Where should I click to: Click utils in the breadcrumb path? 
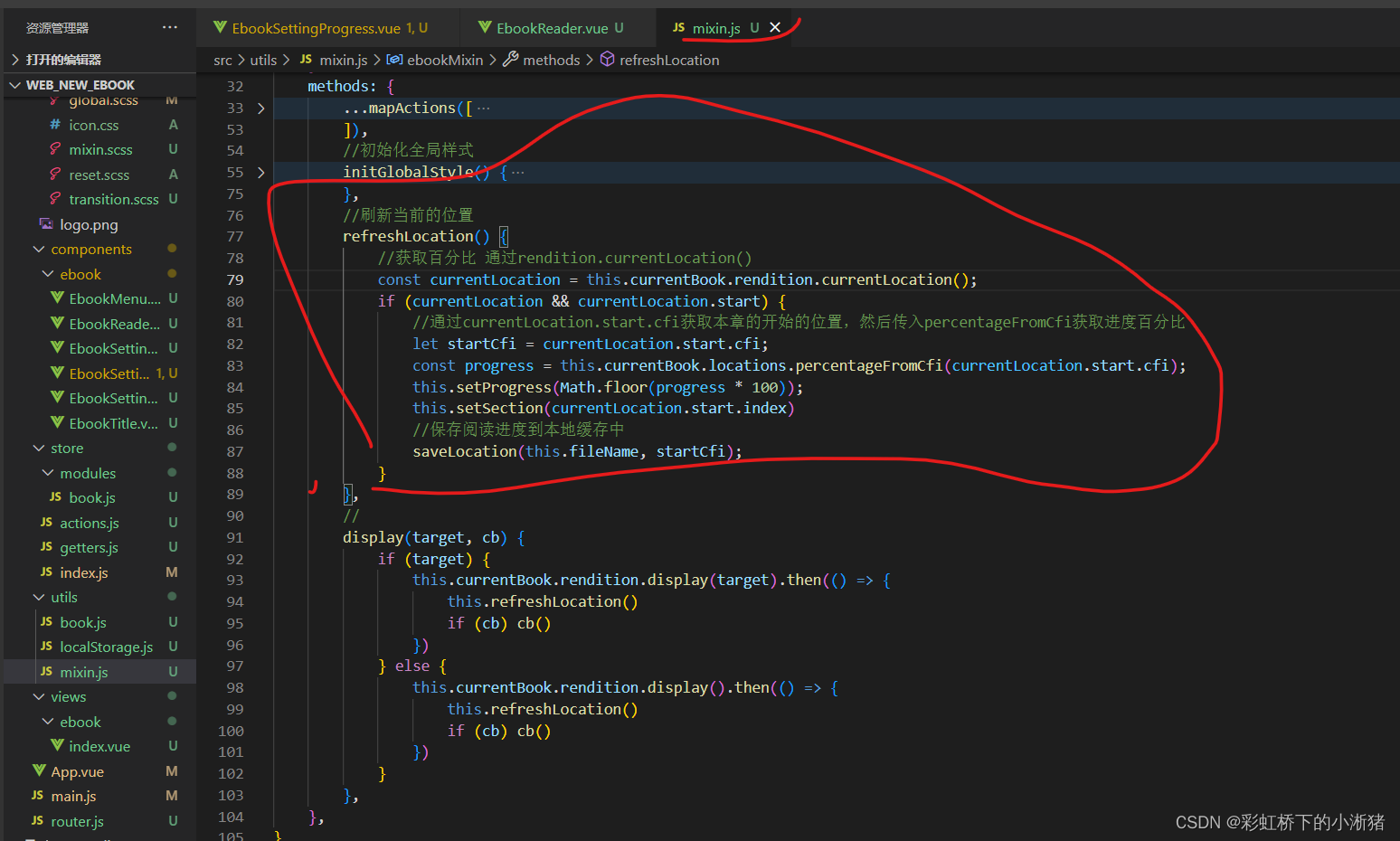pos(263,60)
